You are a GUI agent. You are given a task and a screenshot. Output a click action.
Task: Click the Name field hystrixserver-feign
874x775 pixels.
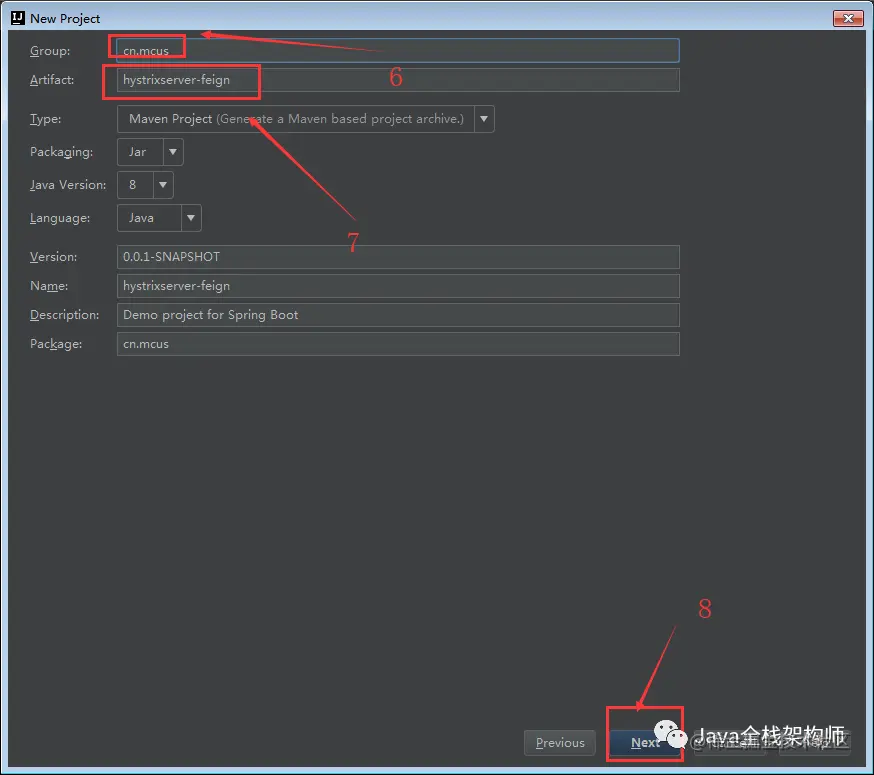[398, 286]
